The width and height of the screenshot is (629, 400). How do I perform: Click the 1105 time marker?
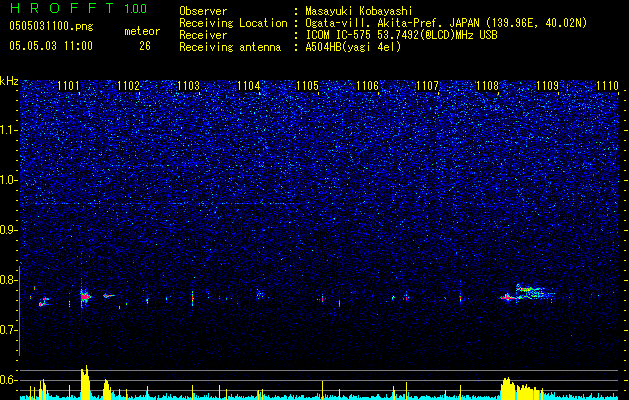coord(307,86)
